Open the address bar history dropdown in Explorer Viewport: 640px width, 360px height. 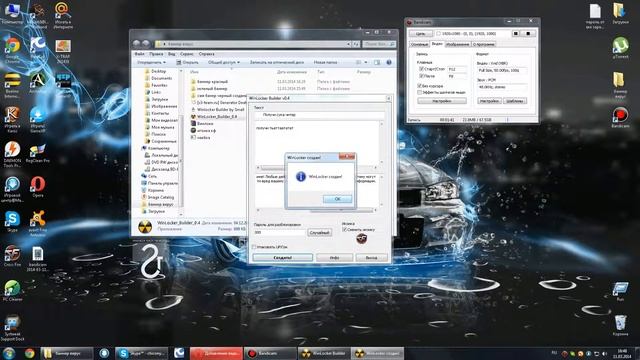click(x=349, y=44)
